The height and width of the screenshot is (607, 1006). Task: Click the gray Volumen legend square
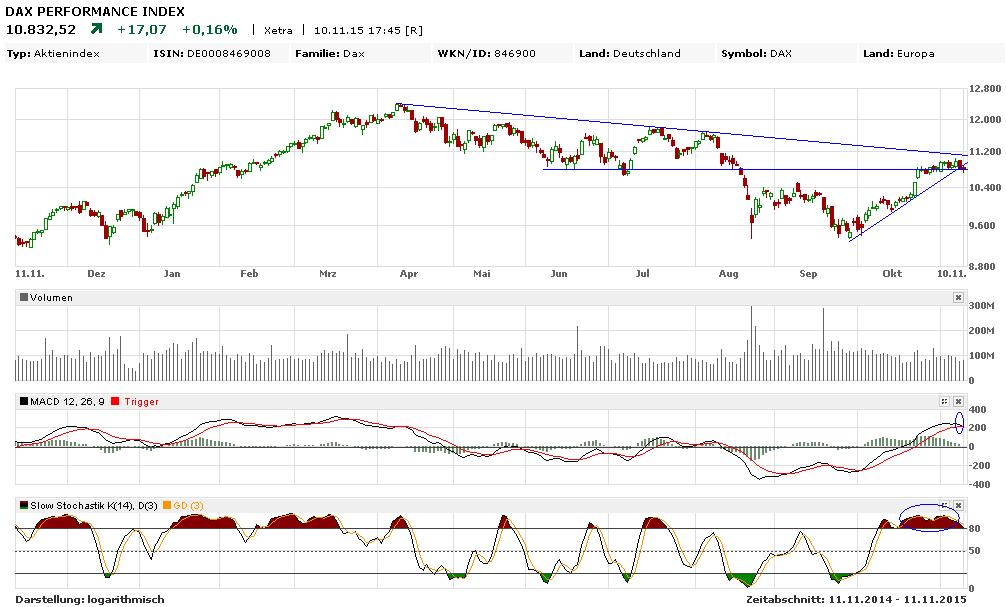pos(24,297)
